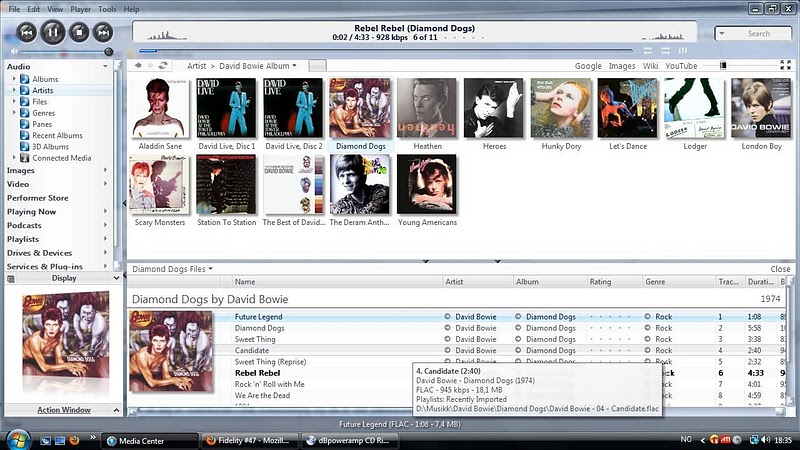Stop playback with the stop button

coord(79,33)
